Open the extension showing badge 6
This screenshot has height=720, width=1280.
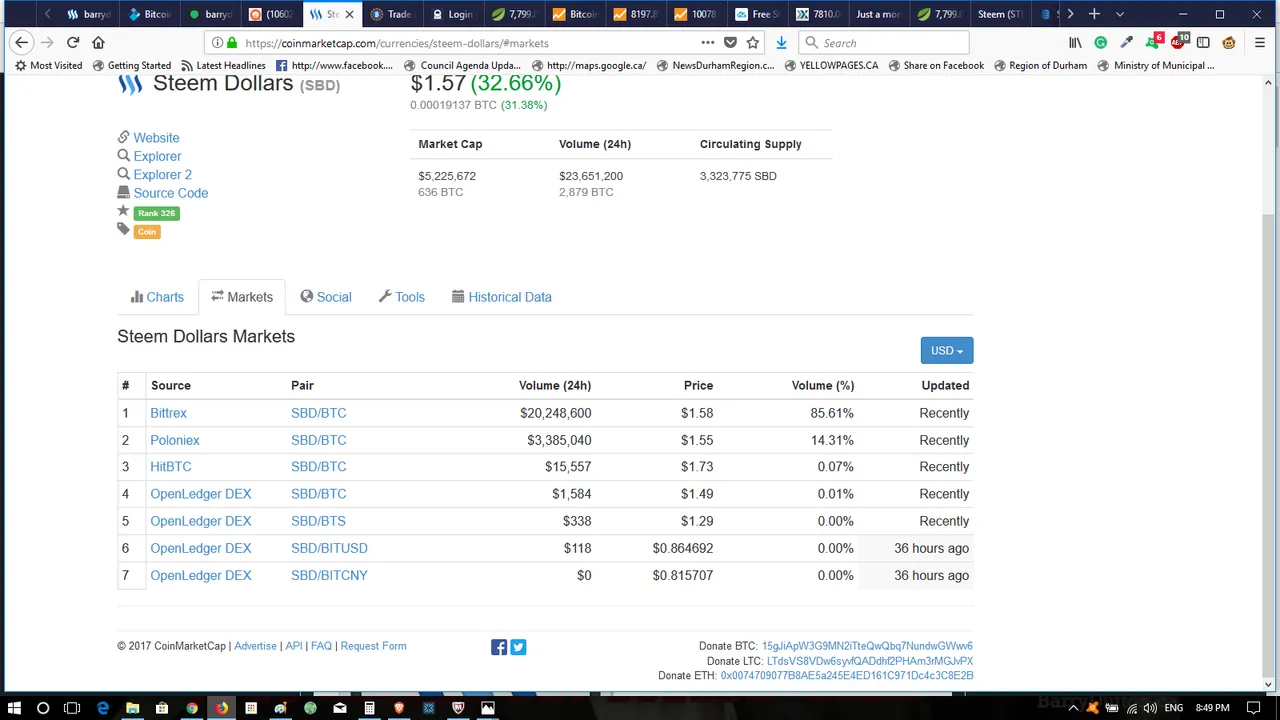[x=1154, y=42]
